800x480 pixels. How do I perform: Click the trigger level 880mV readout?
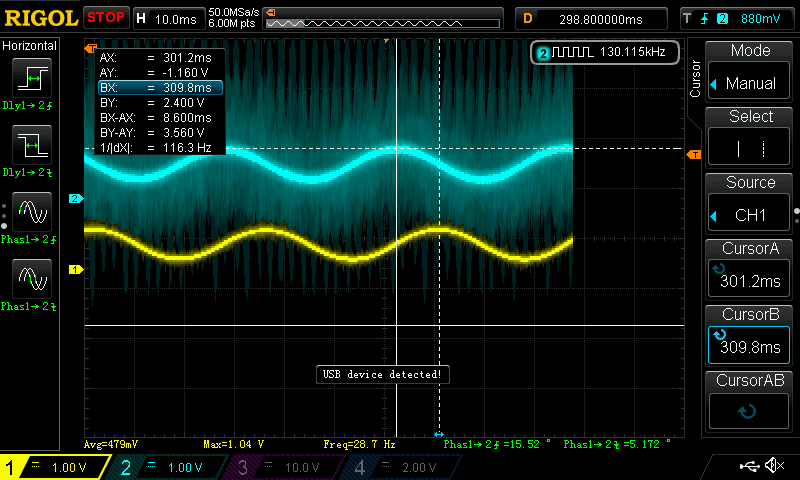(760, 19)
